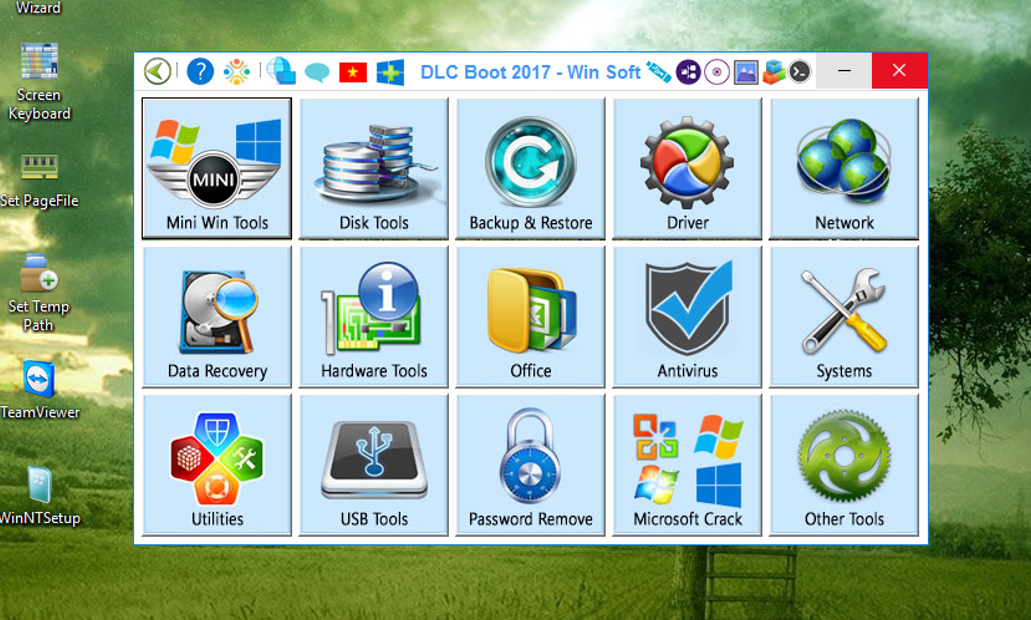Click the green back arrow icon

point(158,71)
